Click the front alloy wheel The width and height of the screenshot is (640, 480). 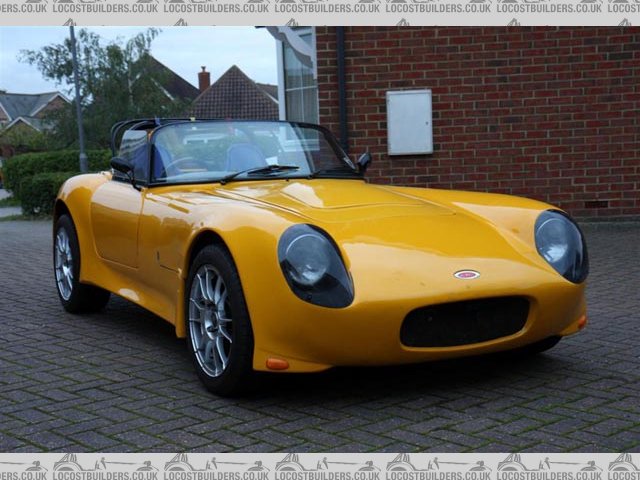pyautogui.click(x=213, y=320)
